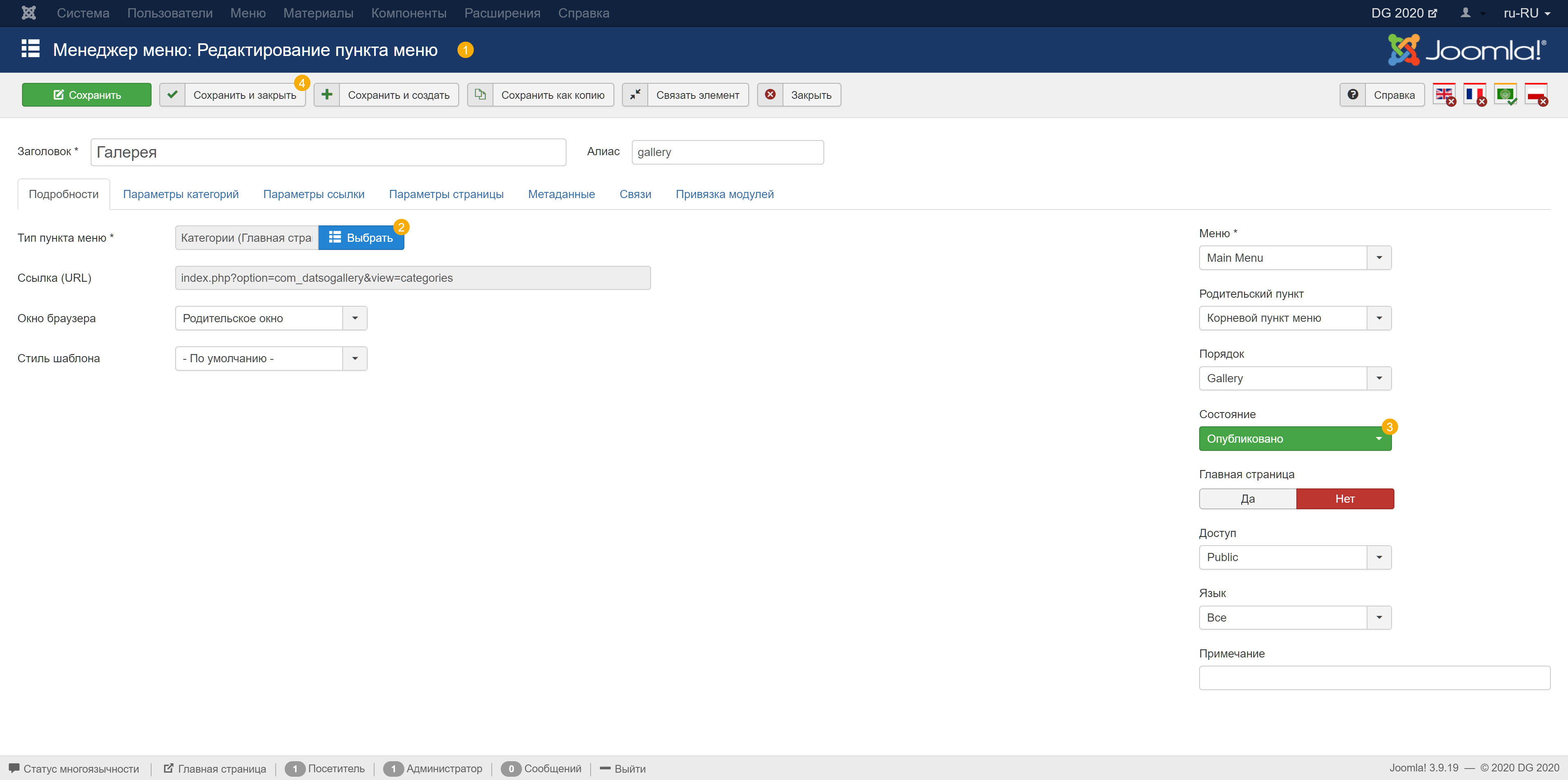Open the Родительский пункт dropdown
This screenshot has width=1568, height=780.
pyautogui.click(x=1295, y=318)
